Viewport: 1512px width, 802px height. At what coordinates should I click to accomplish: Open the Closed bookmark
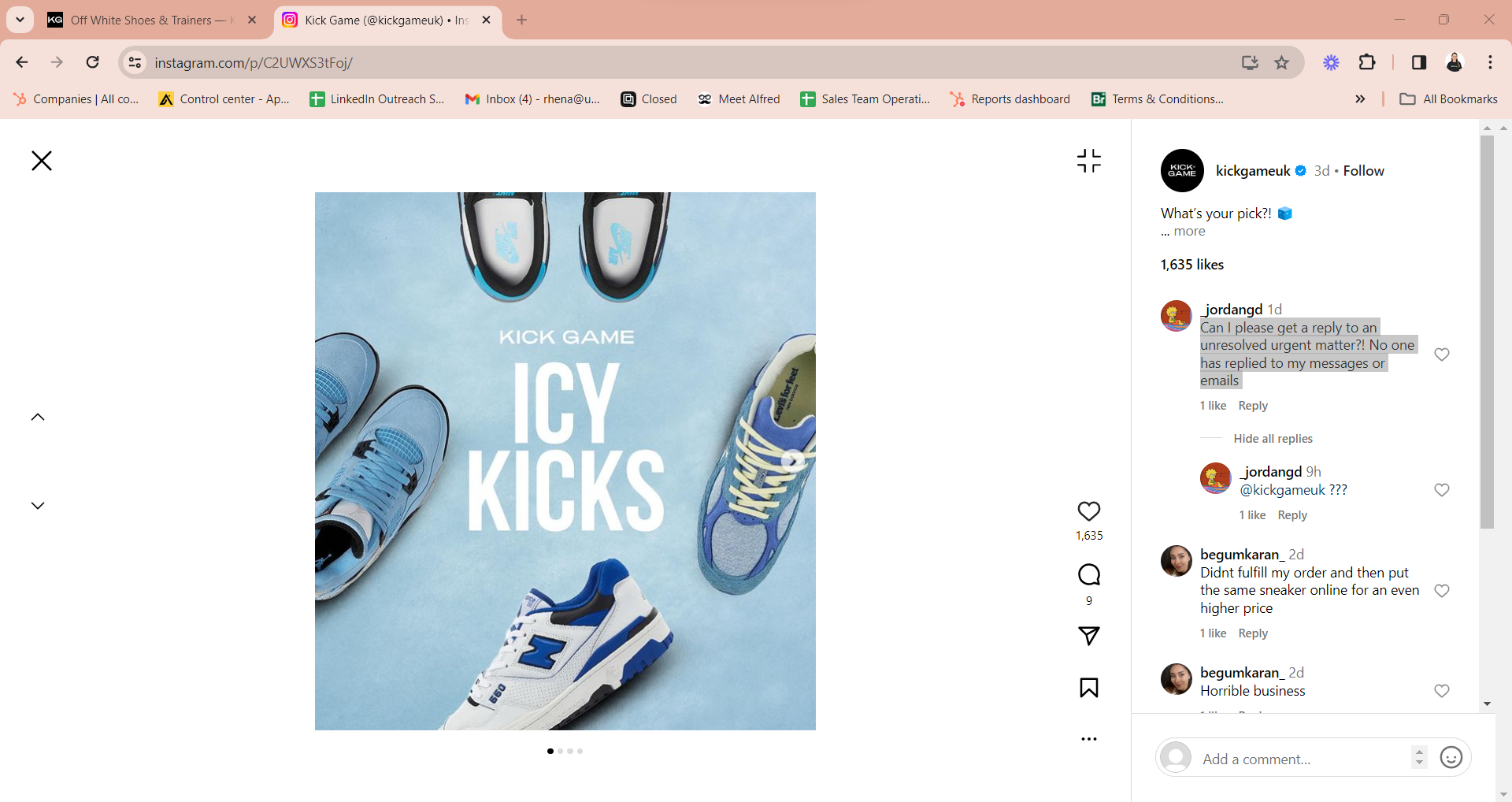649,99
